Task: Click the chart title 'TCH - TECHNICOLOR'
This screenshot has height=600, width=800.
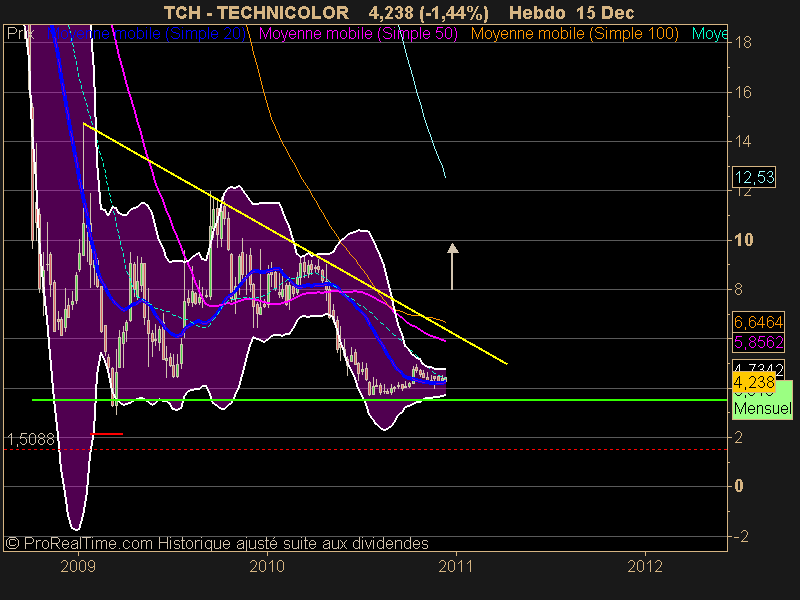Action: point(256,12)
